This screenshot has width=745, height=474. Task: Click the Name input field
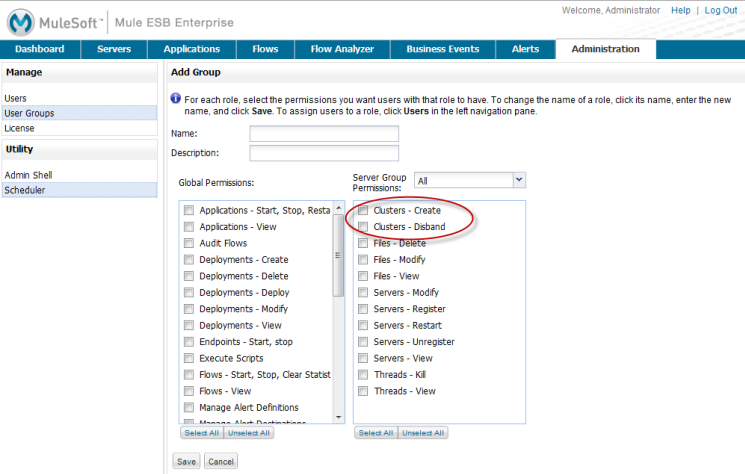pyautogui.click(x=324, y=134)
